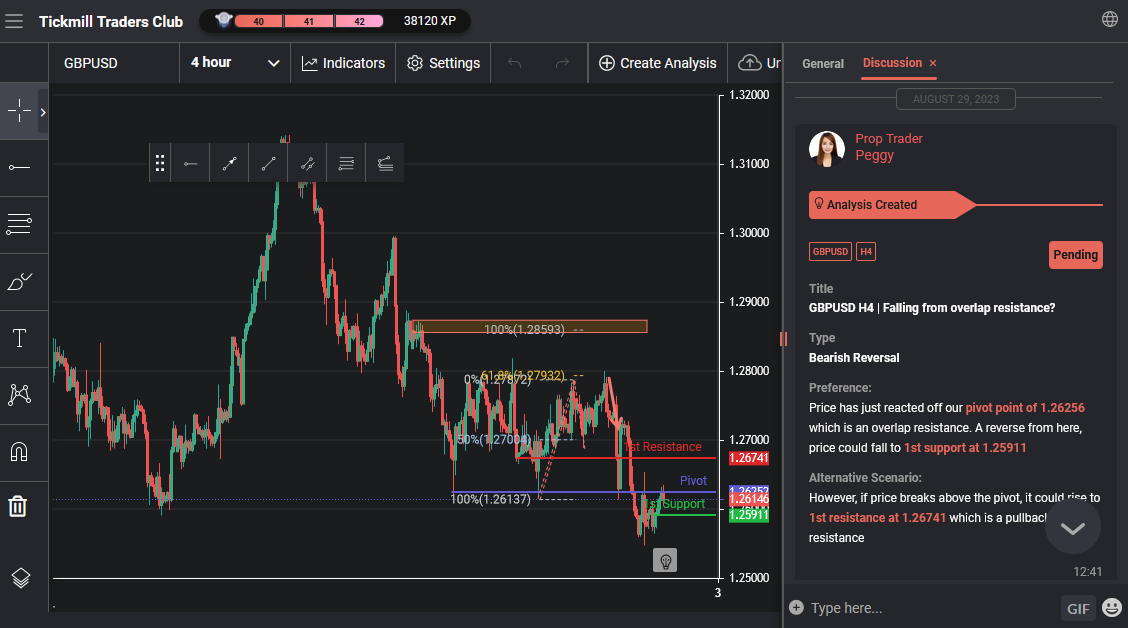Click the Analysis Created banner
This screenshot has width=1128, height=628.
(892, 205)
